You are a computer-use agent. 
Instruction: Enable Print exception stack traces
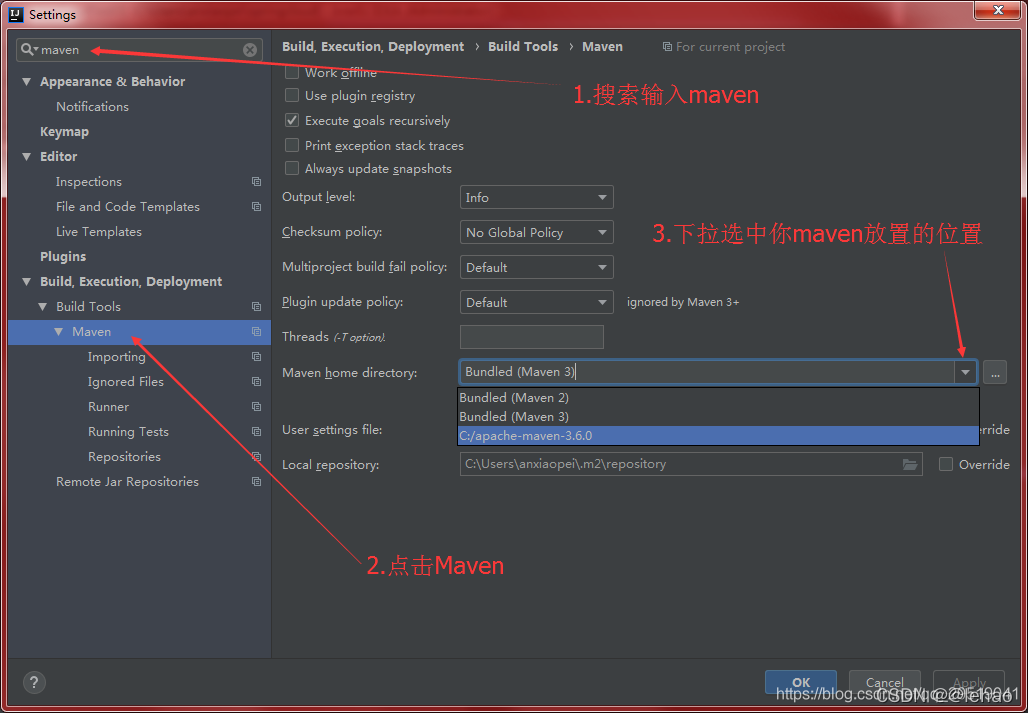click(292, 145)
